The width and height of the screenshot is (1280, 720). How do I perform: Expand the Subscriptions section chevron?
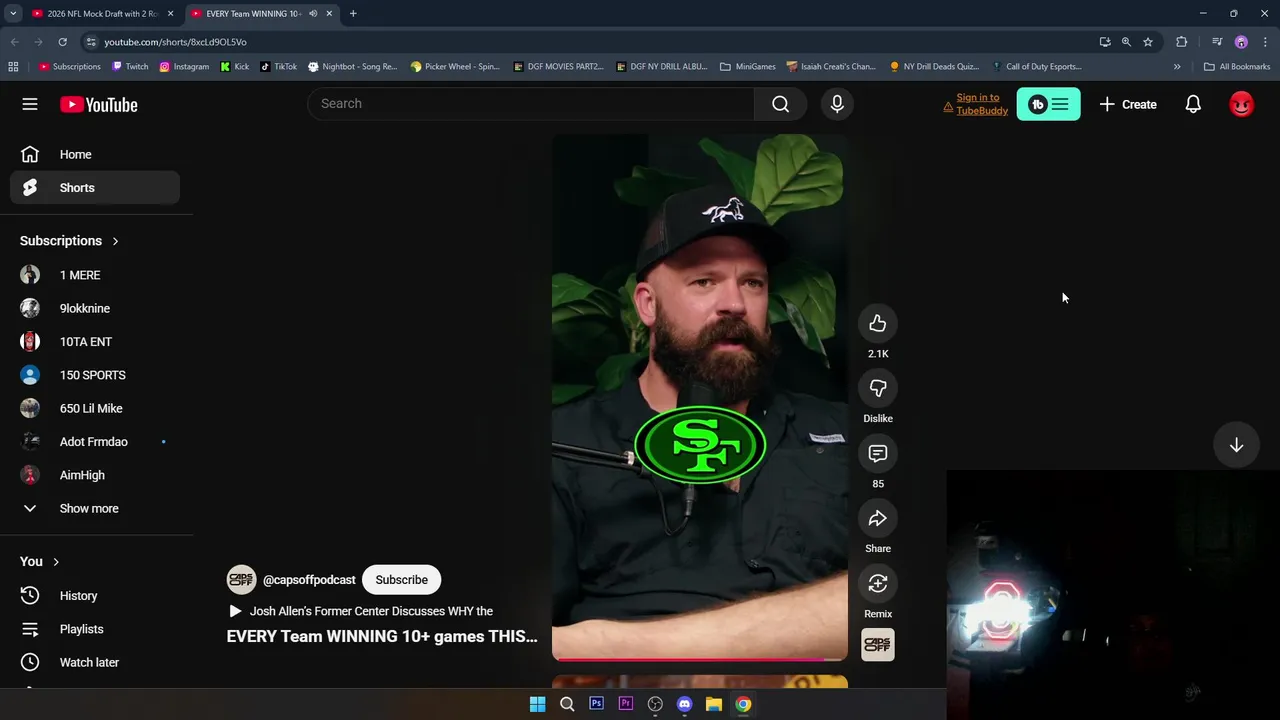coord(115,241)
